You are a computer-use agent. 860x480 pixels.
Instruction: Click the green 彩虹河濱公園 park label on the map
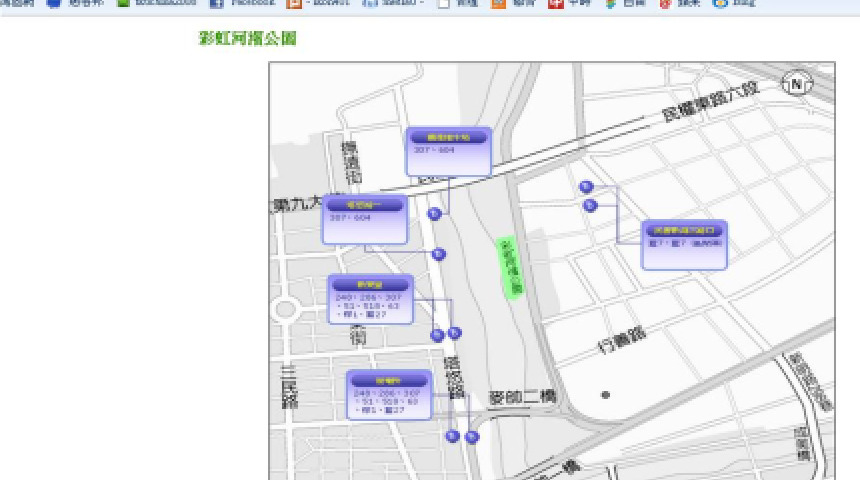point(510,267)
